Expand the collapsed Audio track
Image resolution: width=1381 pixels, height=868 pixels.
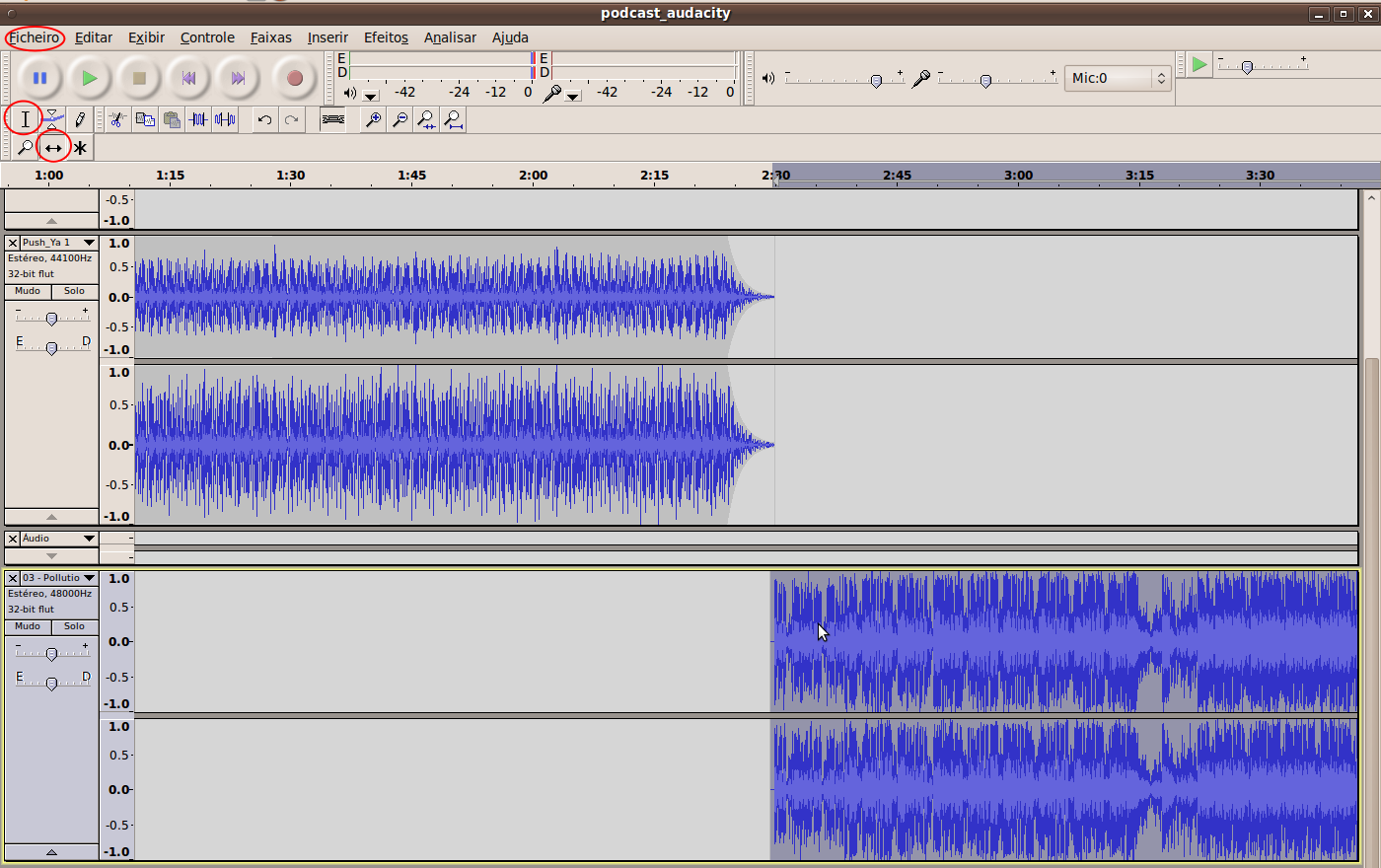[51, 556]
